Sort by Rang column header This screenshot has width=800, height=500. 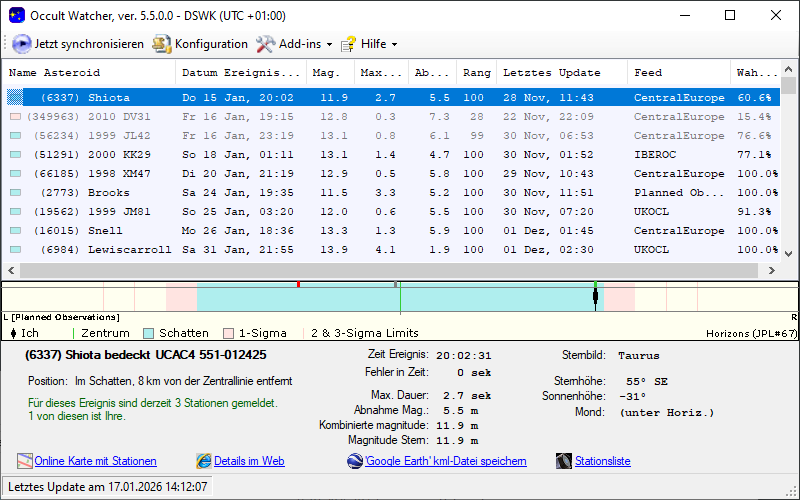[477, 72]
